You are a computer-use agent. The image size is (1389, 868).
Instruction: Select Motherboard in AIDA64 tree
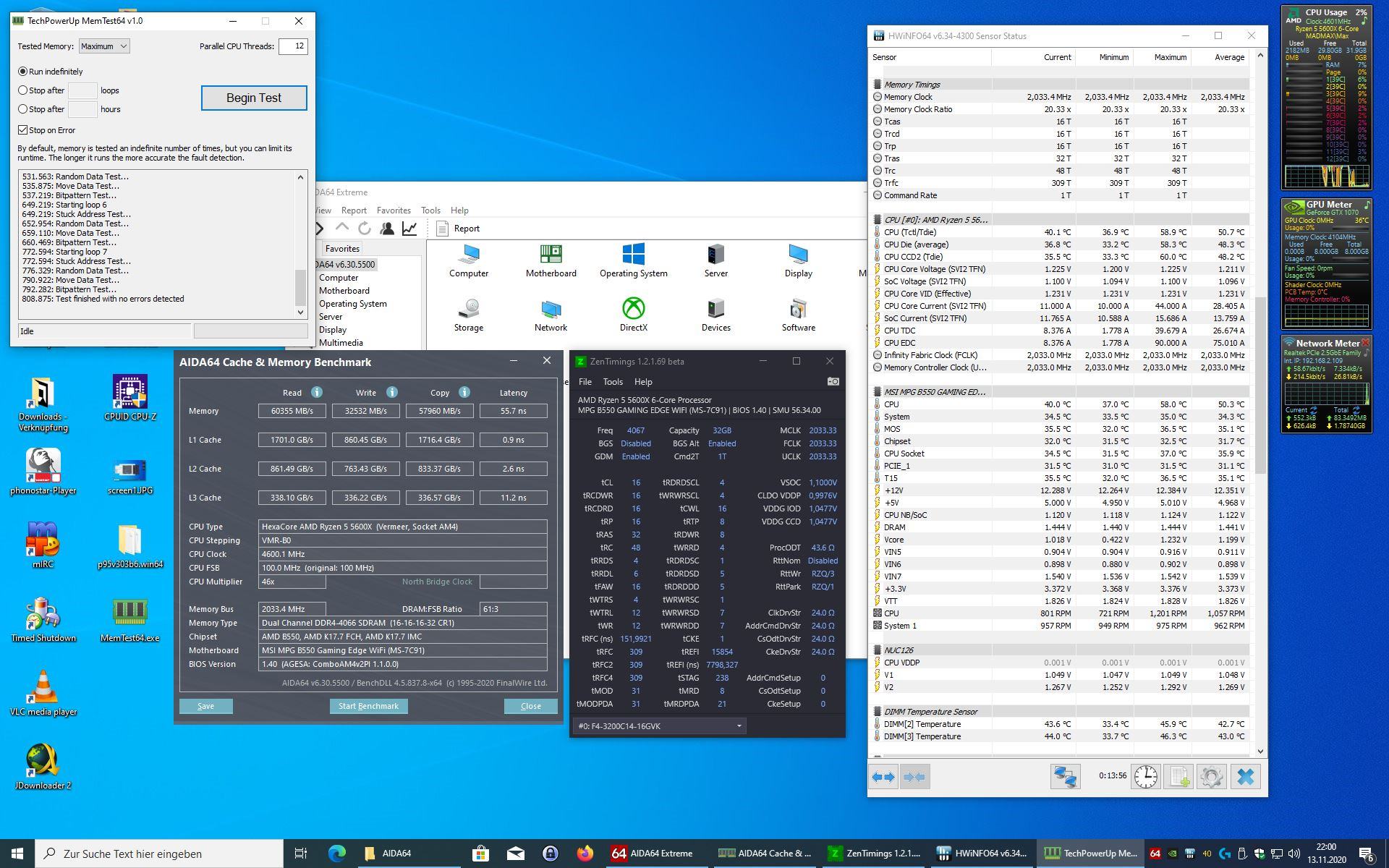pos(344,291)
